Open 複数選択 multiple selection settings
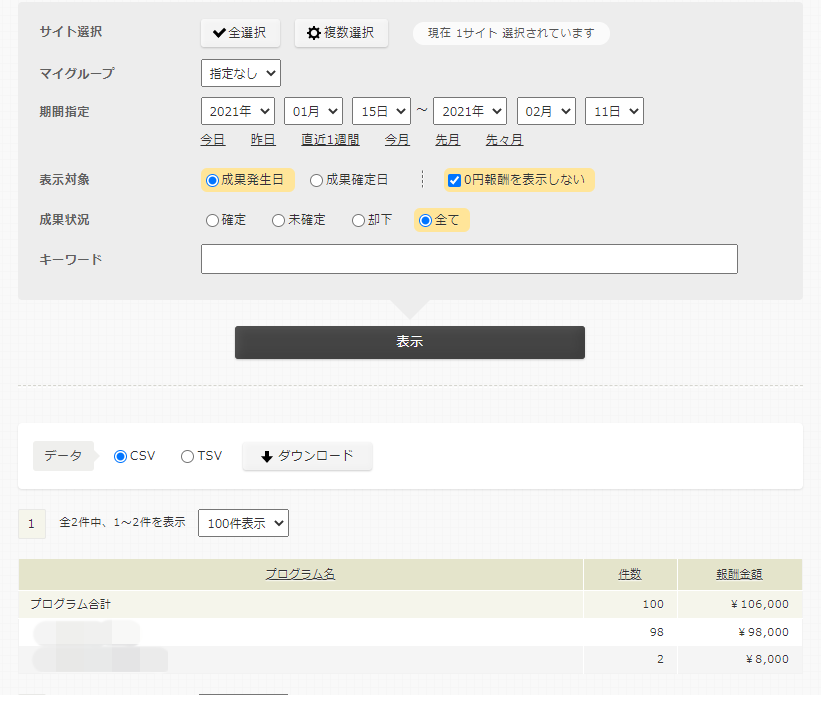Screen dimensions: 821x708 pos(341,33)
